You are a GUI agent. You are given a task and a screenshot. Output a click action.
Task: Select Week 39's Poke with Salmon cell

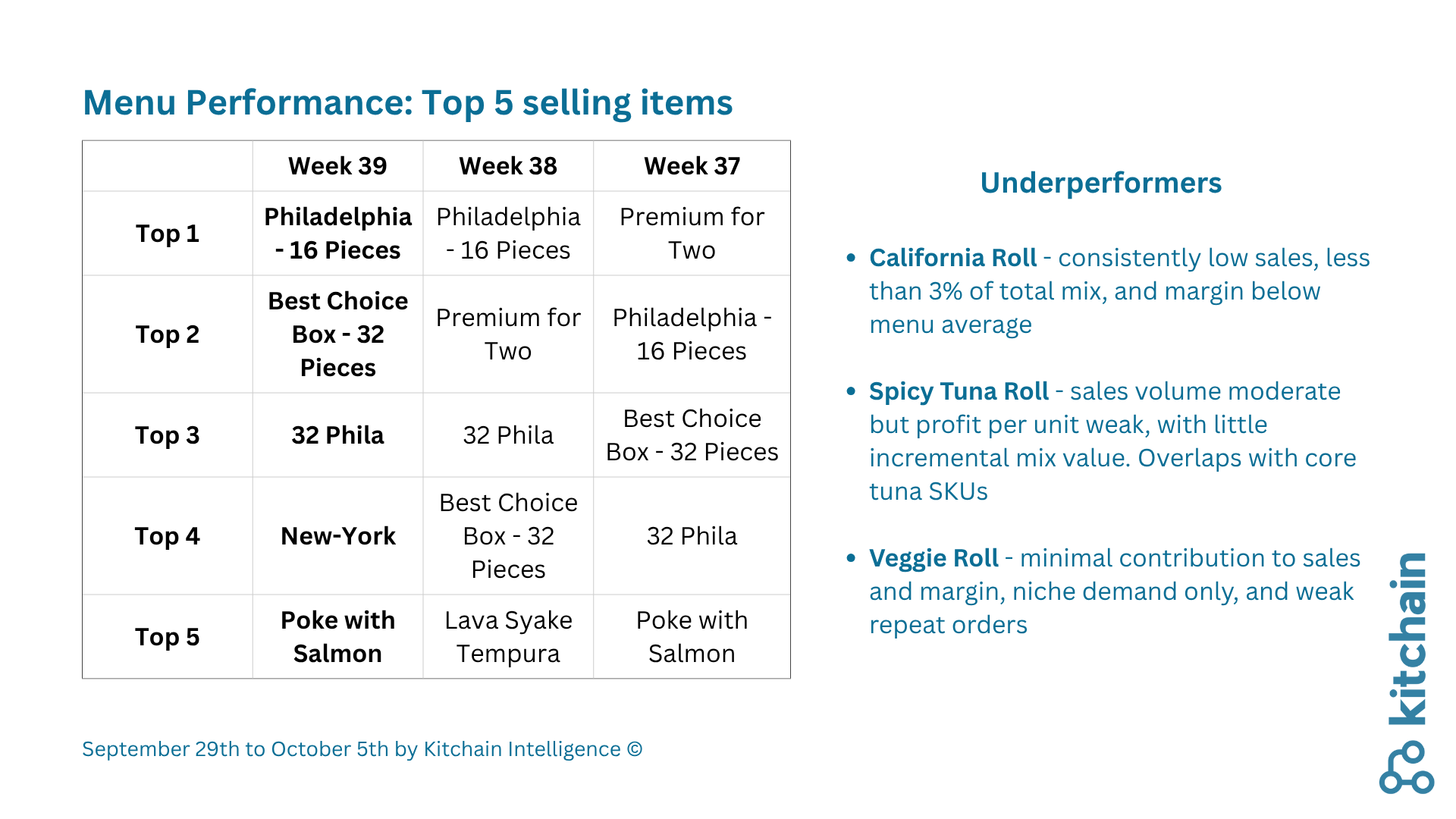tap(337, 637)
